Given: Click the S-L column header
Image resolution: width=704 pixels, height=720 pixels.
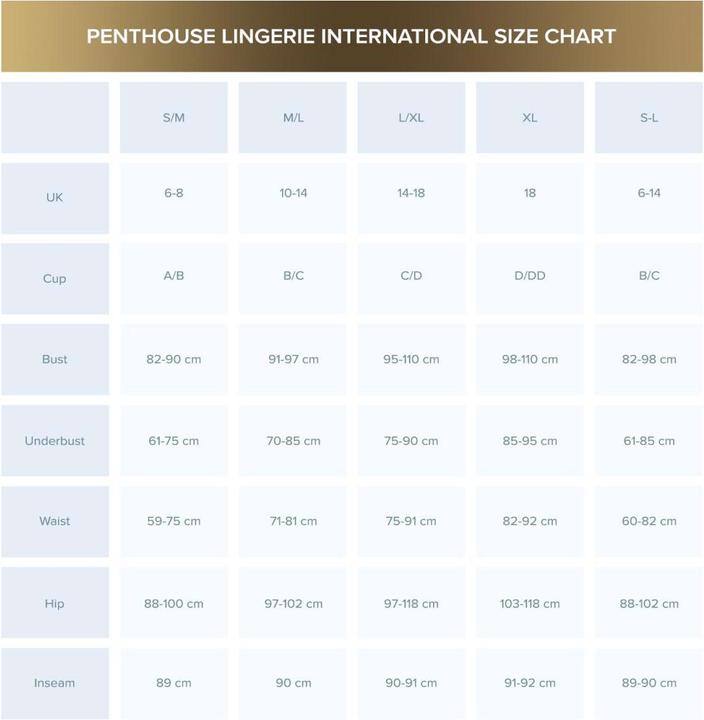Looking at the screenshot, I should tap(649, 118).
